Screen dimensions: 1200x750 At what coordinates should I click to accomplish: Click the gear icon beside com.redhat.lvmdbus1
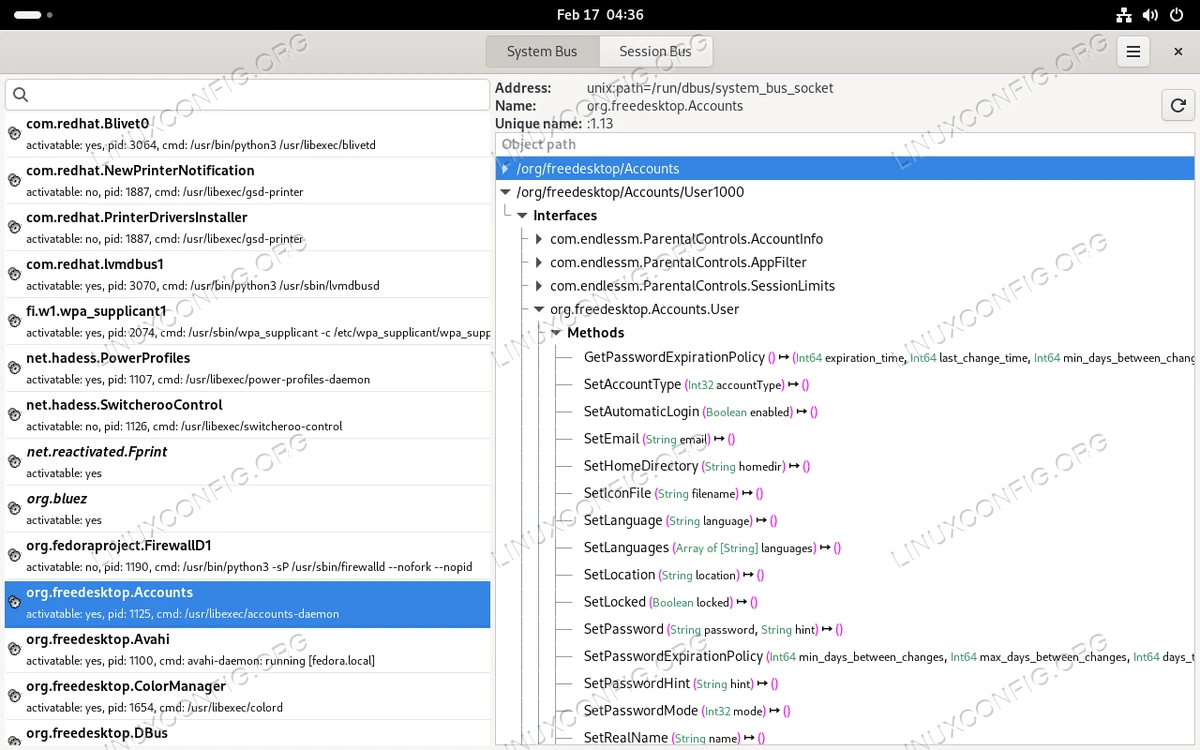pyautogui.click(x=15, y=274)
